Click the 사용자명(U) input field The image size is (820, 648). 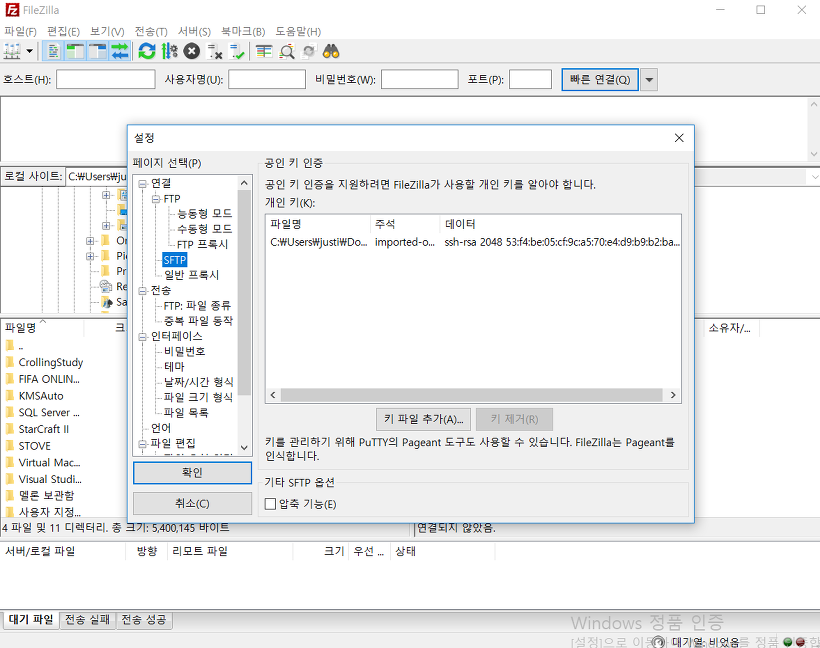coord(267,79)
